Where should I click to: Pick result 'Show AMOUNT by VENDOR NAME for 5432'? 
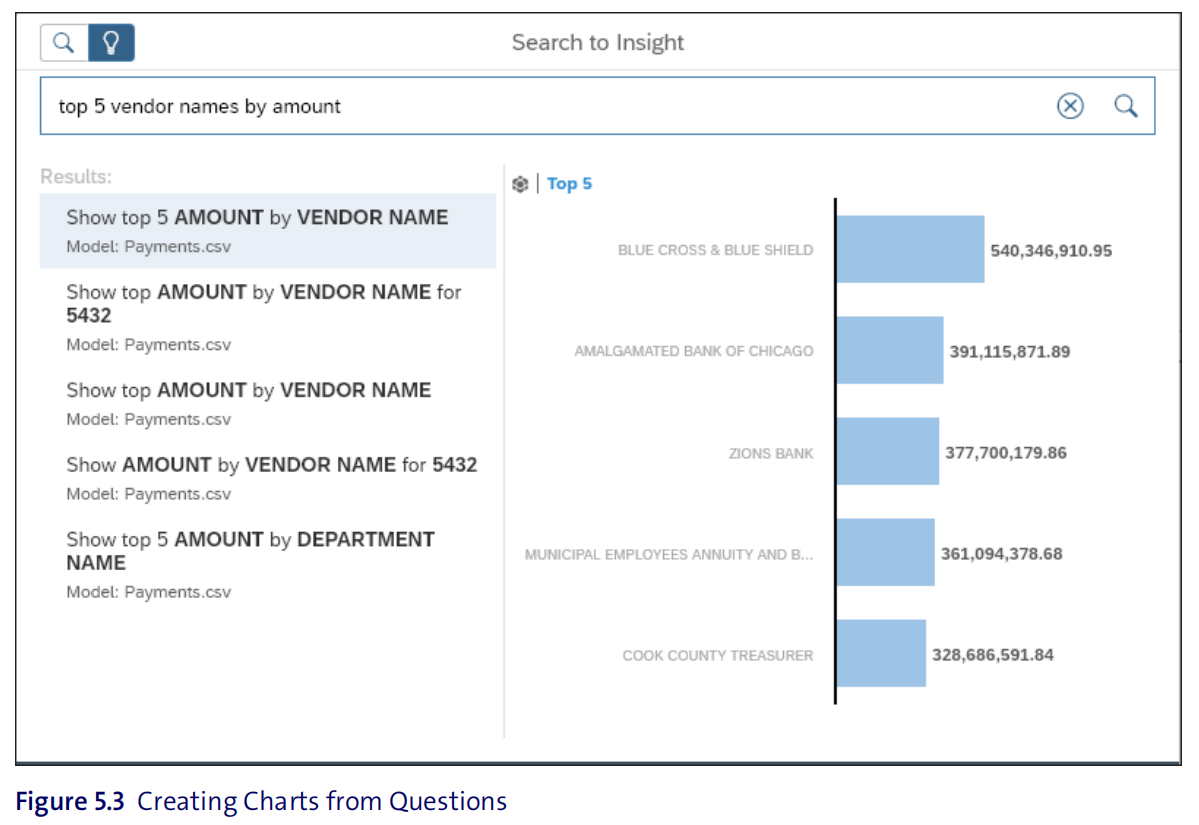(268, 478)
